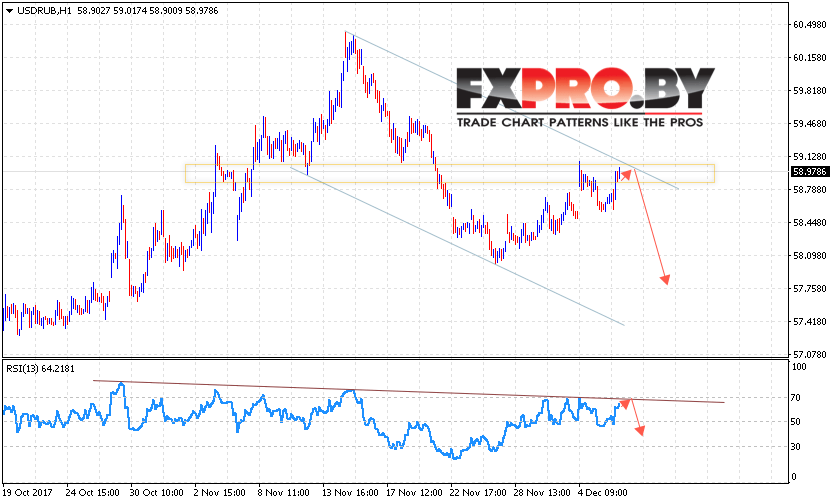Image resolution: width=831 pixels, height=504 pixels.
Task: Click the 60.4980 price axis label
Action: click(810, 24)
